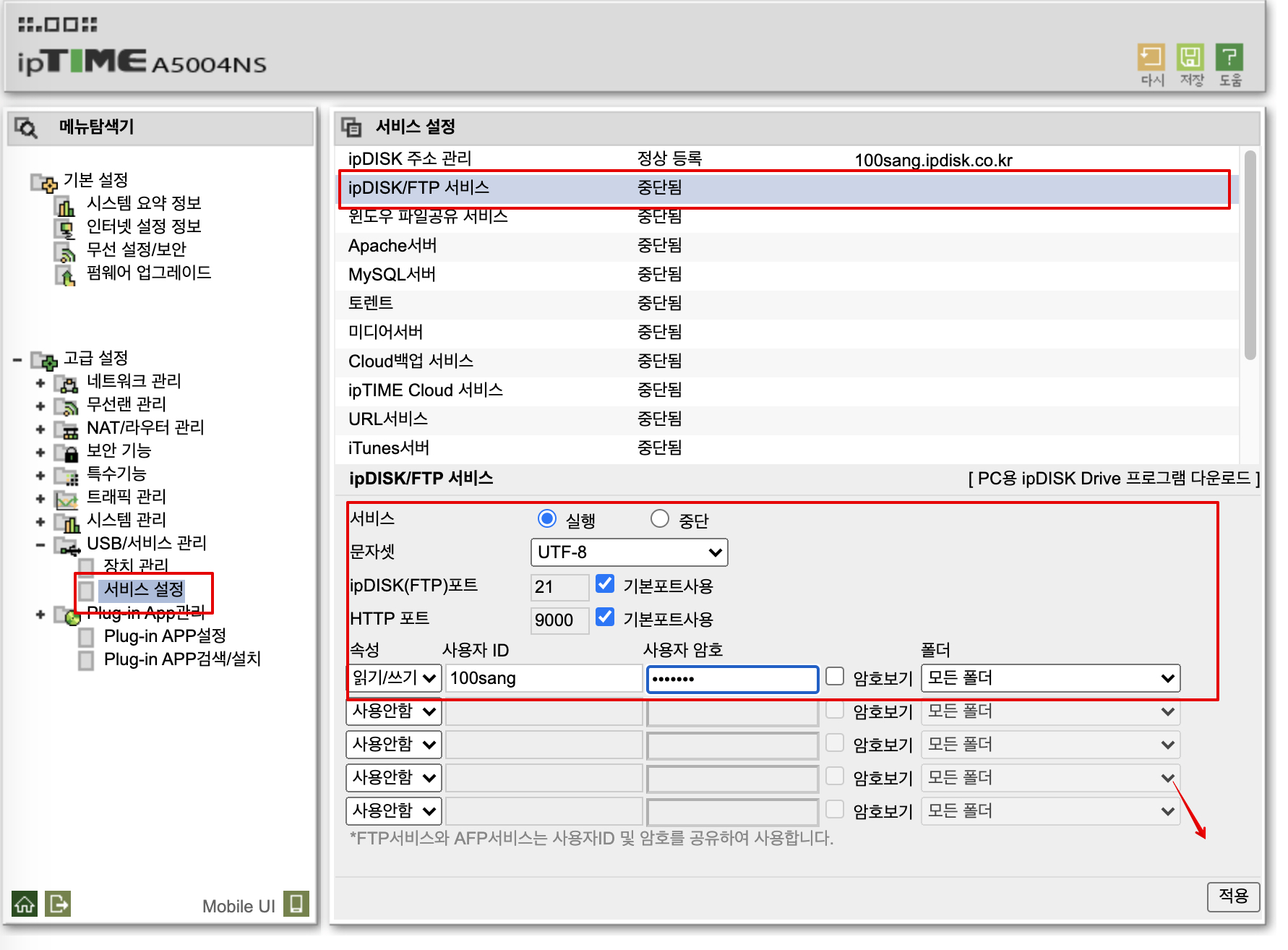Screen dimensions: 1288x950
Task: Select the 중단 service radio button
Action: coord(660,519)
